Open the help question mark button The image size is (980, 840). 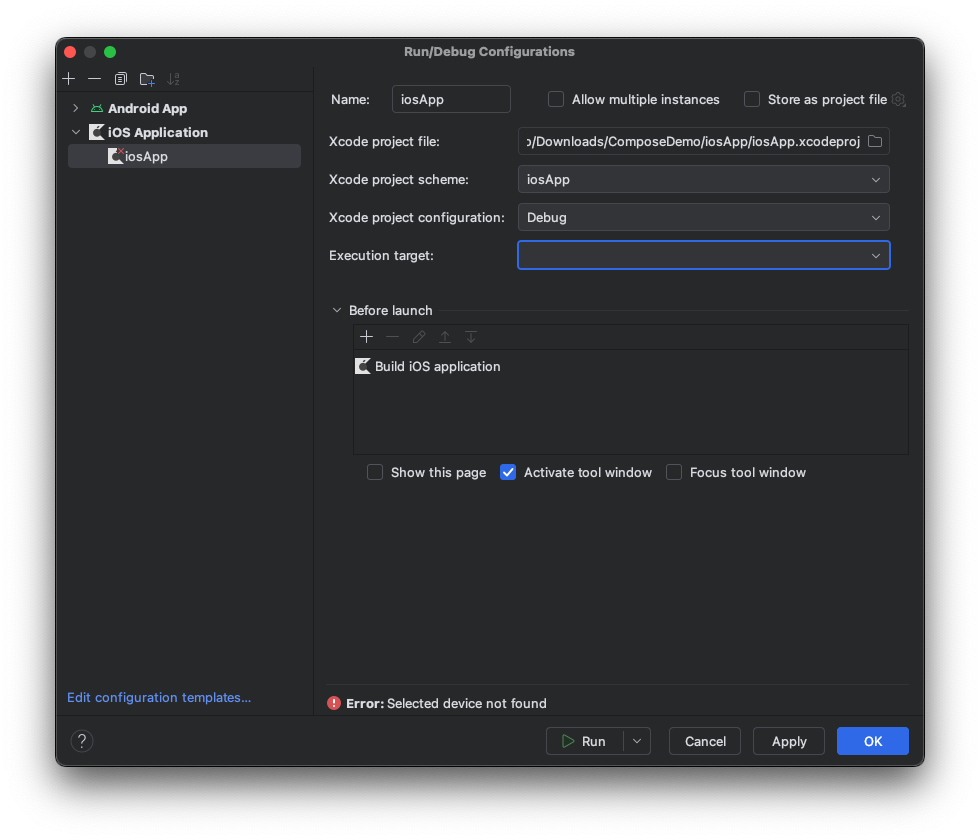tap(82, 741)
